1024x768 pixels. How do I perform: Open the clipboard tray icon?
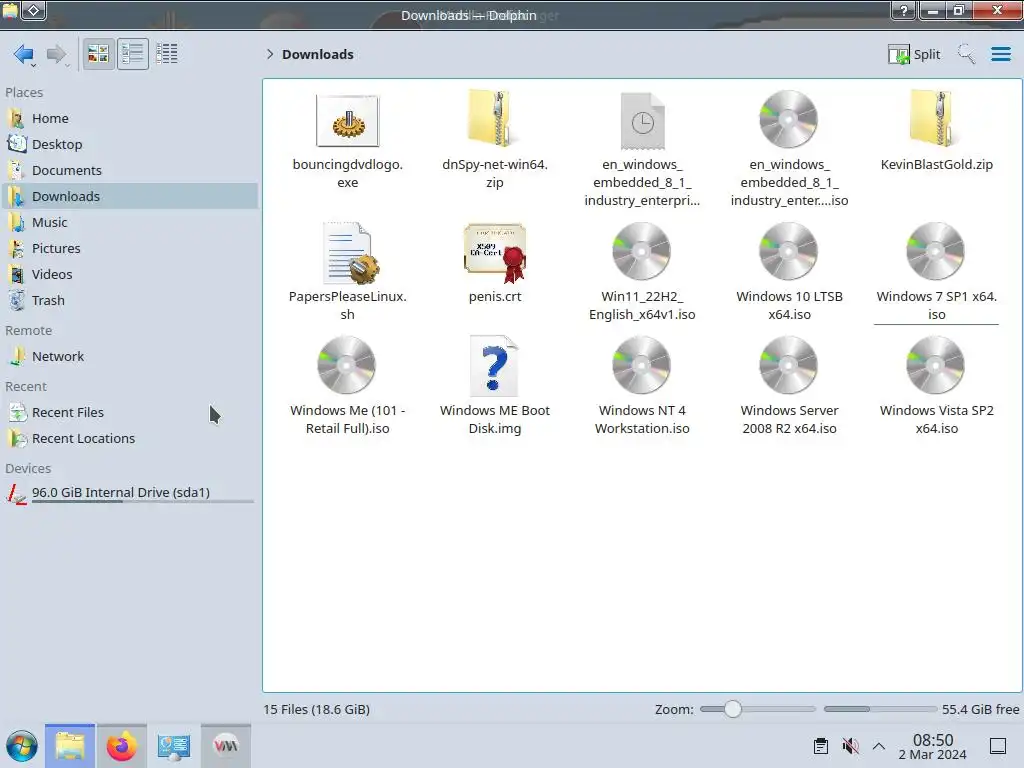coord(821,746)
